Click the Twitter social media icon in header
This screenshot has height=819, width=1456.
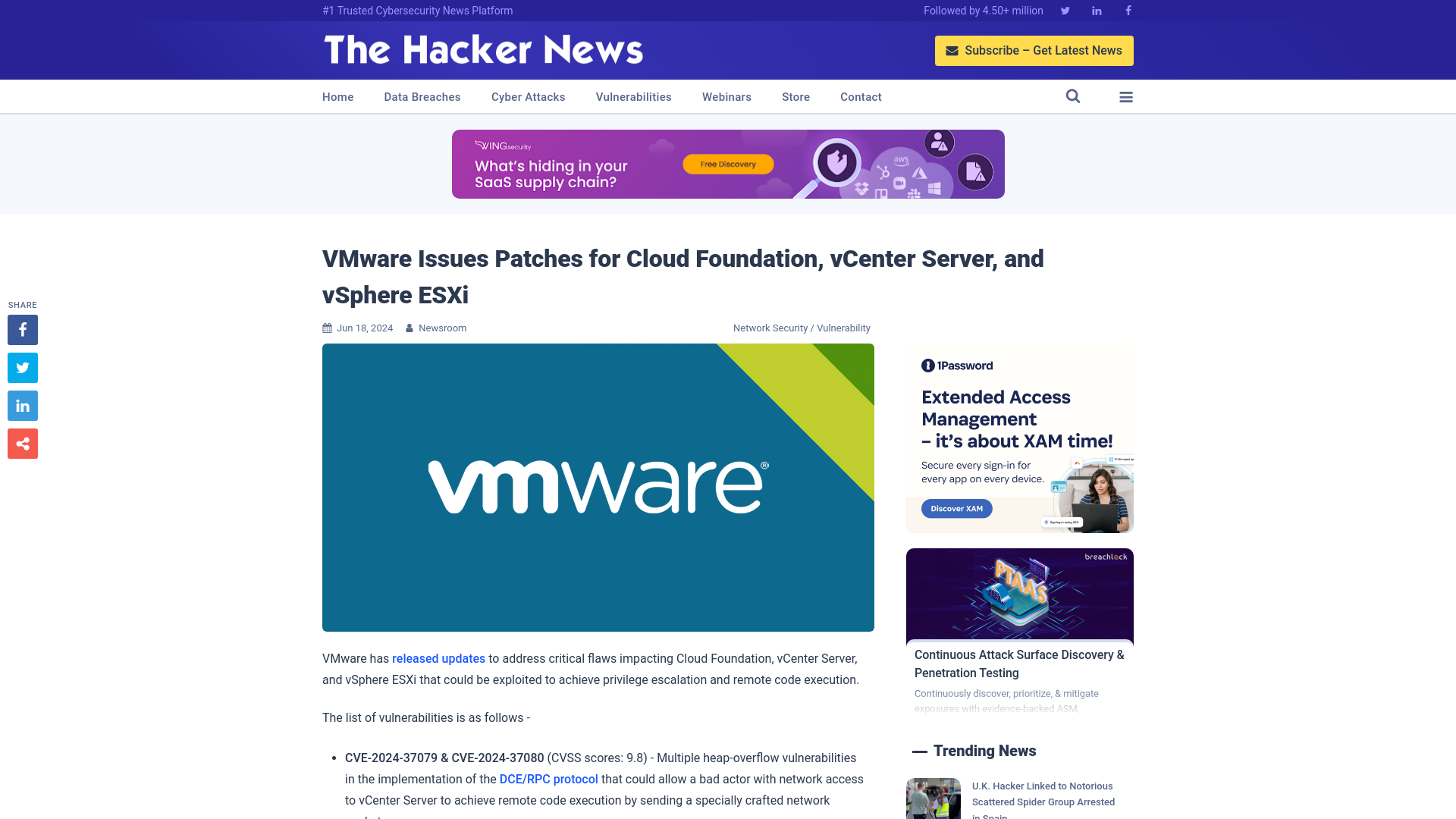pos(1065,10)
